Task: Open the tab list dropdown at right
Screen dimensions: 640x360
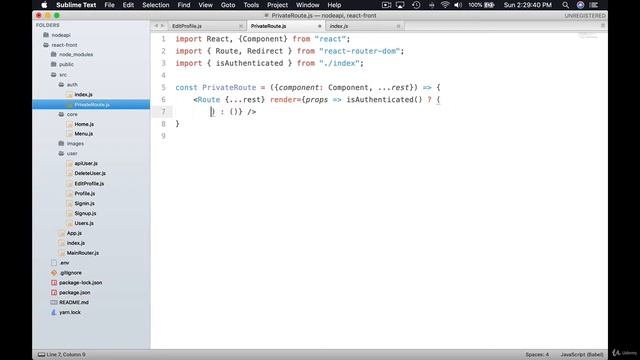Action: tap(603, 26)
